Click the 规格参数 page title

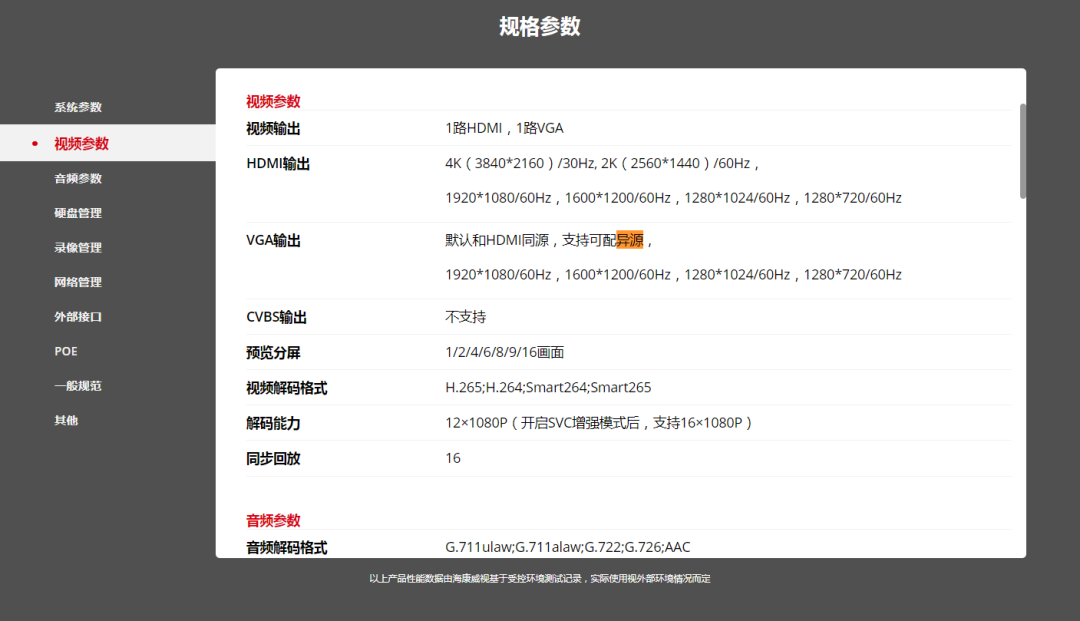coord(540,27)
